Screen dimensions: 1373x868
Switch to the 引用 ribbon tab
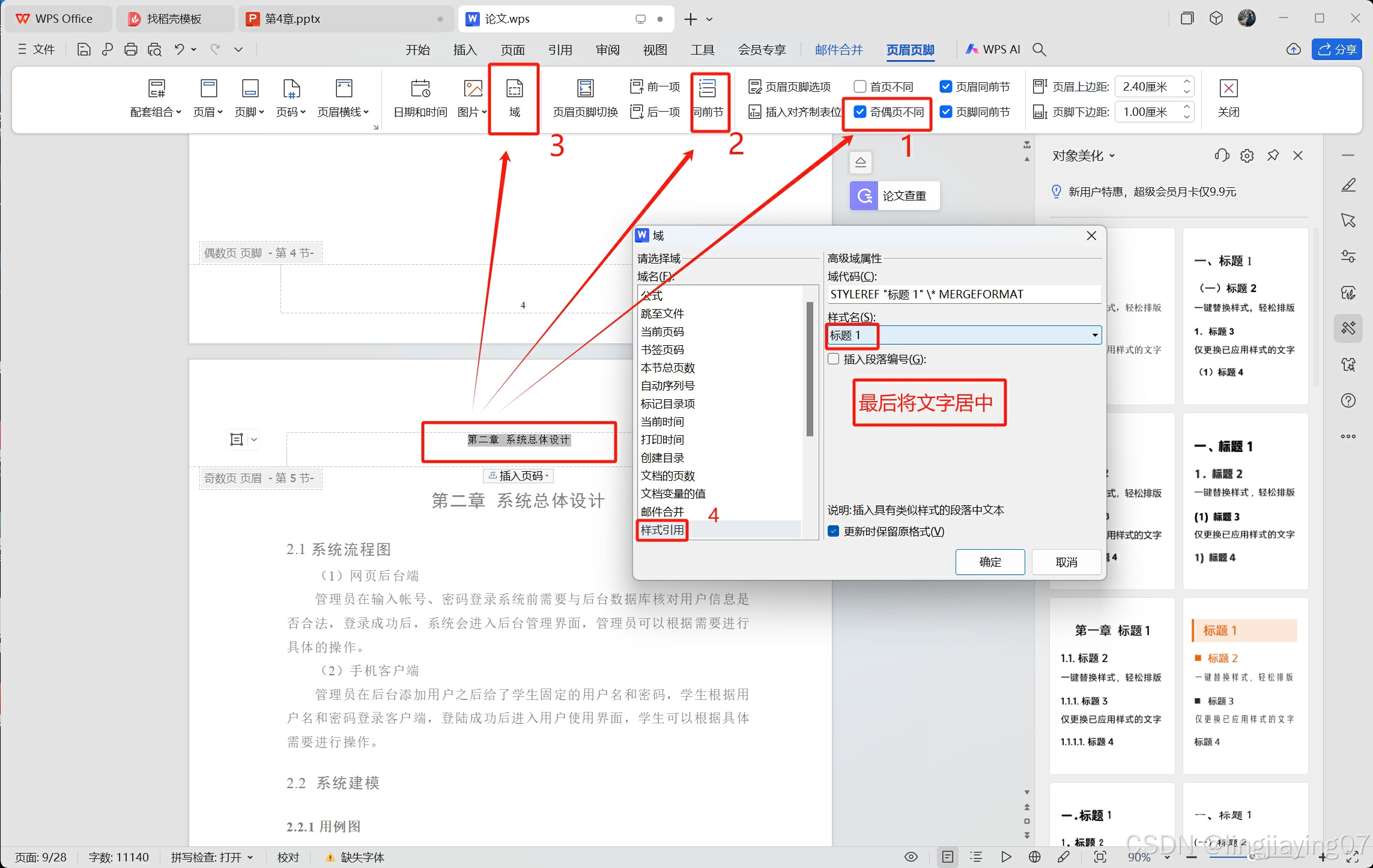(x=560, y=50)
